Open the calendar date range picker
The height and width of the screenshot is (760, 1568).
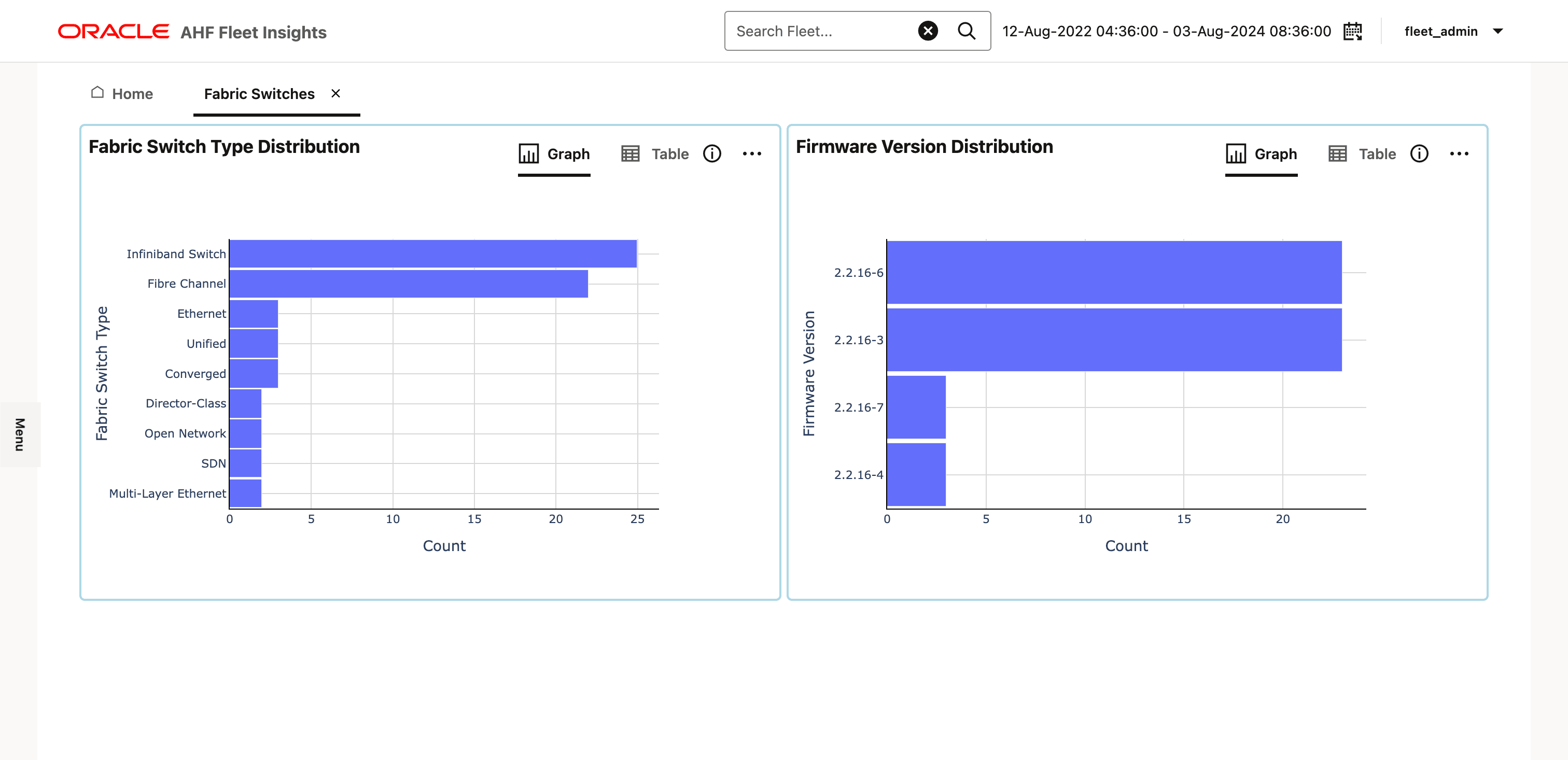tap(1352, 31)
